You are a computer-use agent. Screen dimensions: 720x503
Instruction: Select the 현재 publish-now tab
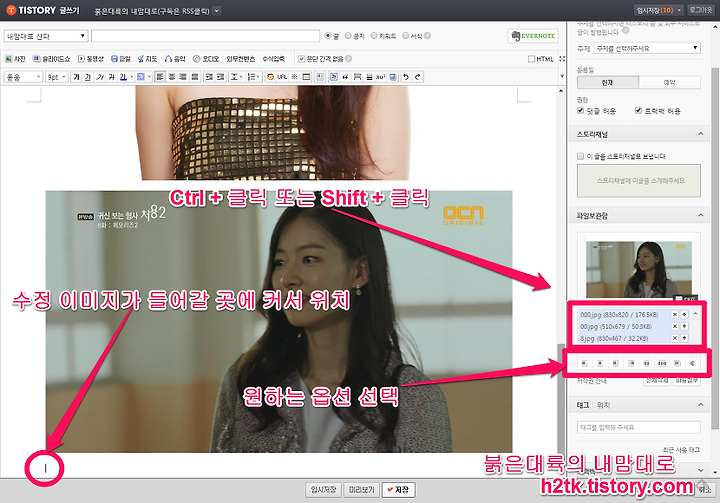pos(608,82)
